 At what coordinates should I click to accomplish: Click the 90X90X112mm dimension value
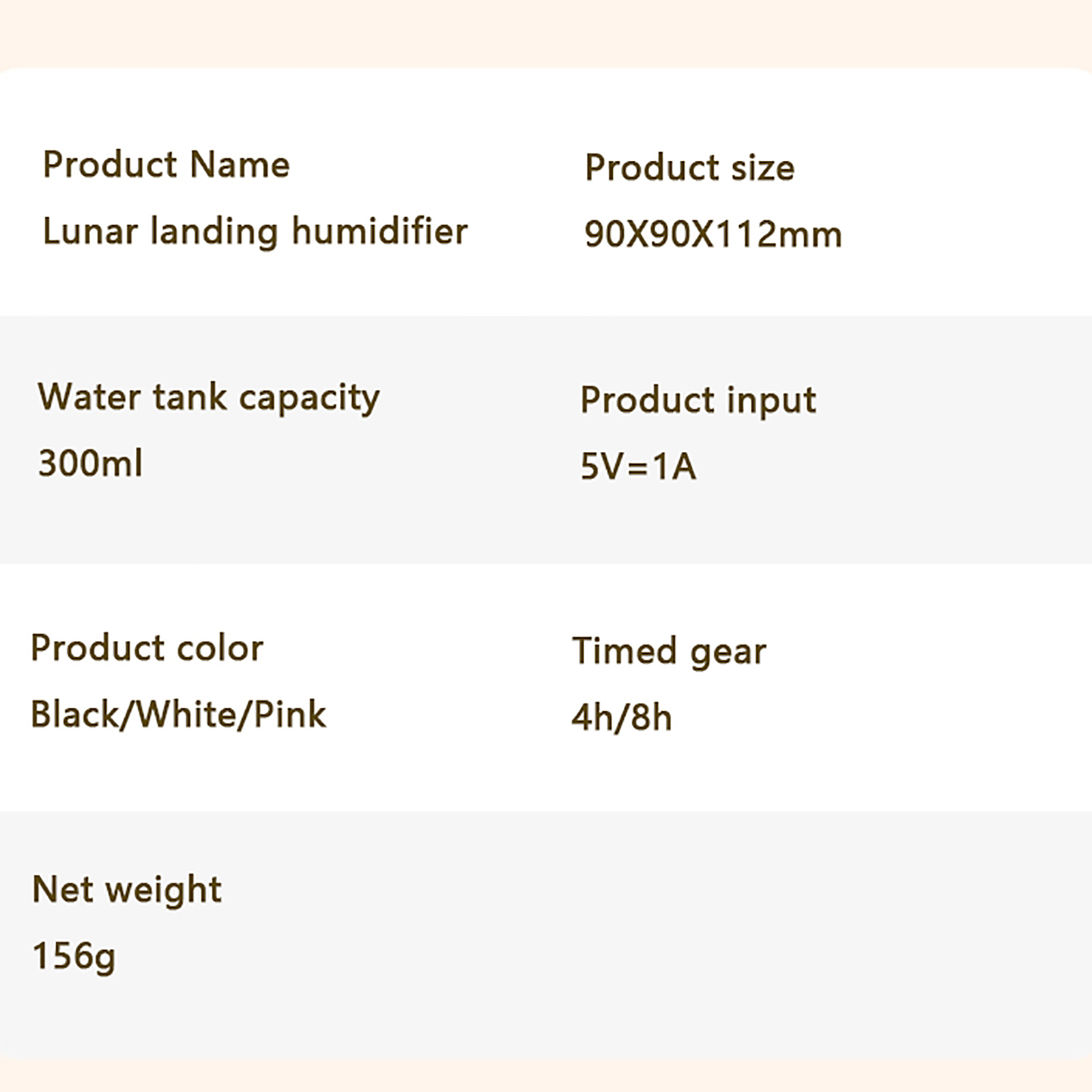coord(713,234)
